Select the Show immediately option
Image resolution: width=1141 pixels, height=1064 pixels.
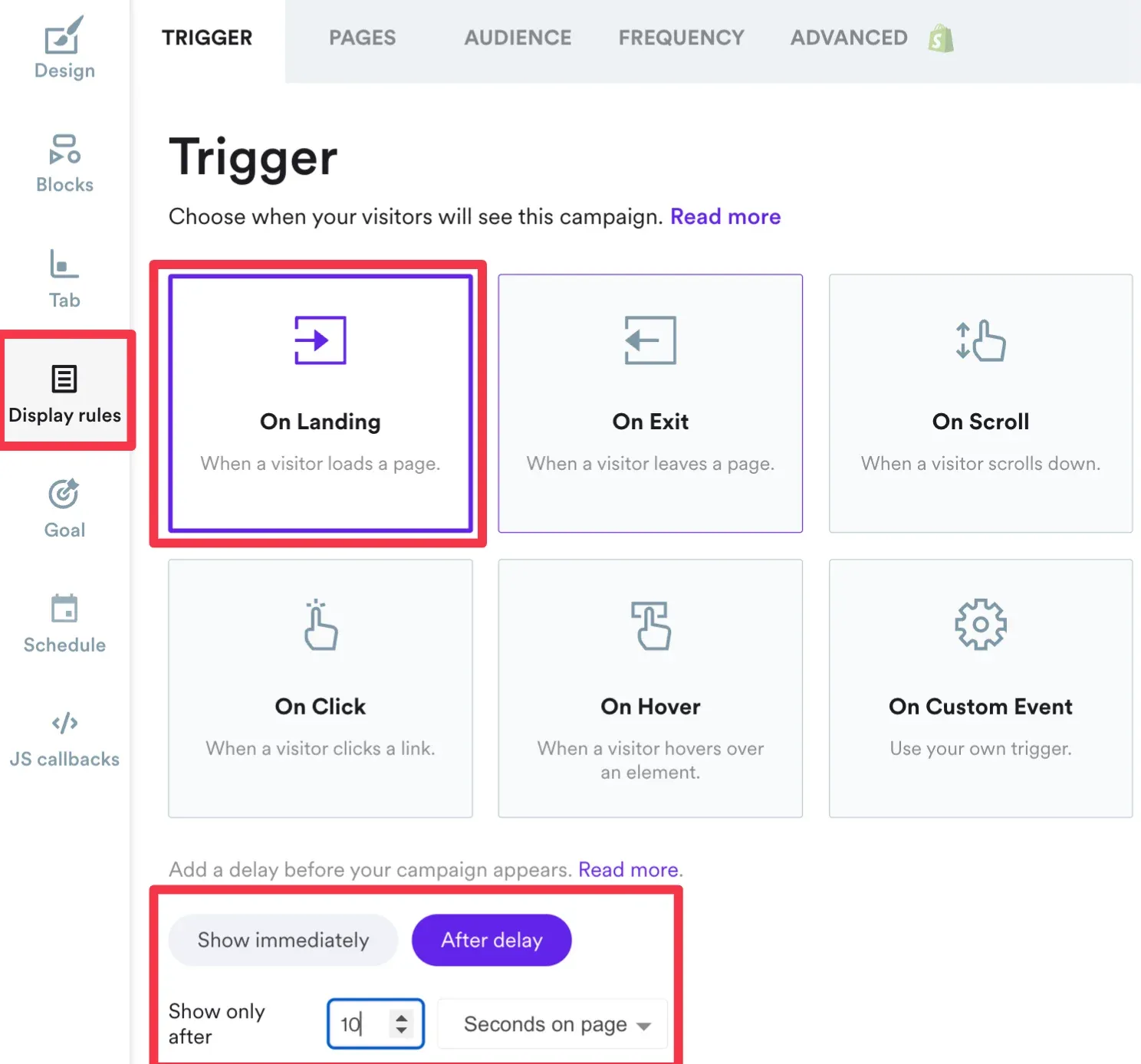pyautogui.click(x=283, y=940)
